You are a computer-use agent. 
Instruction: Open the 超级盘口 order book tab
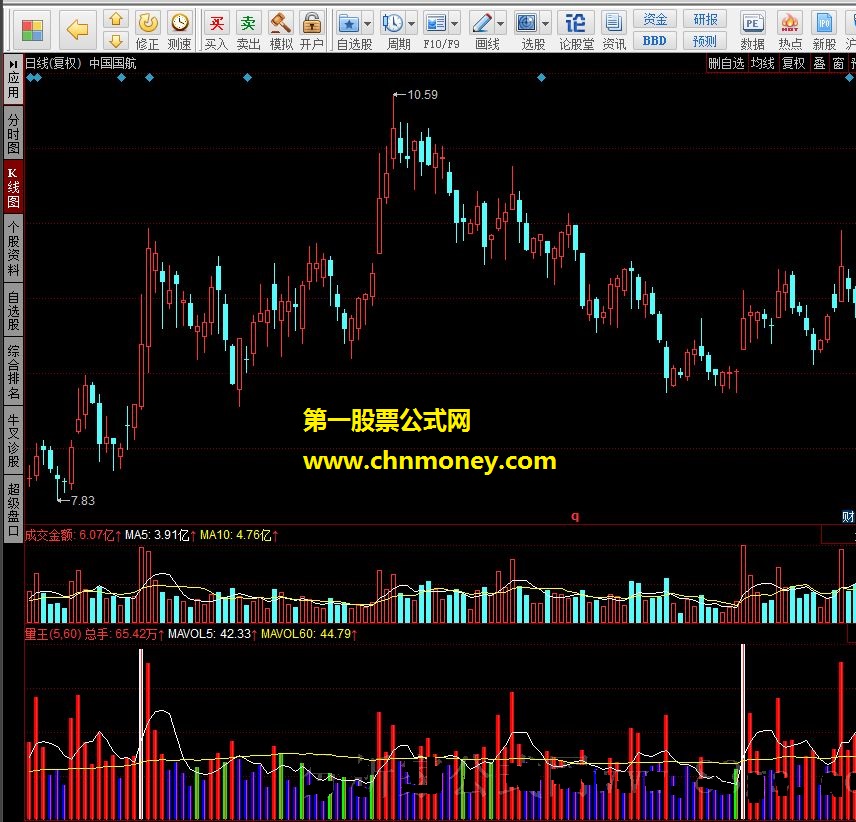13,509
